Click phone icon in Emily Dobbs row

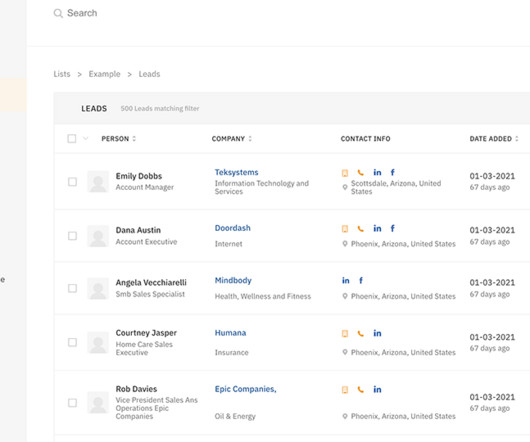pos(361,173)
